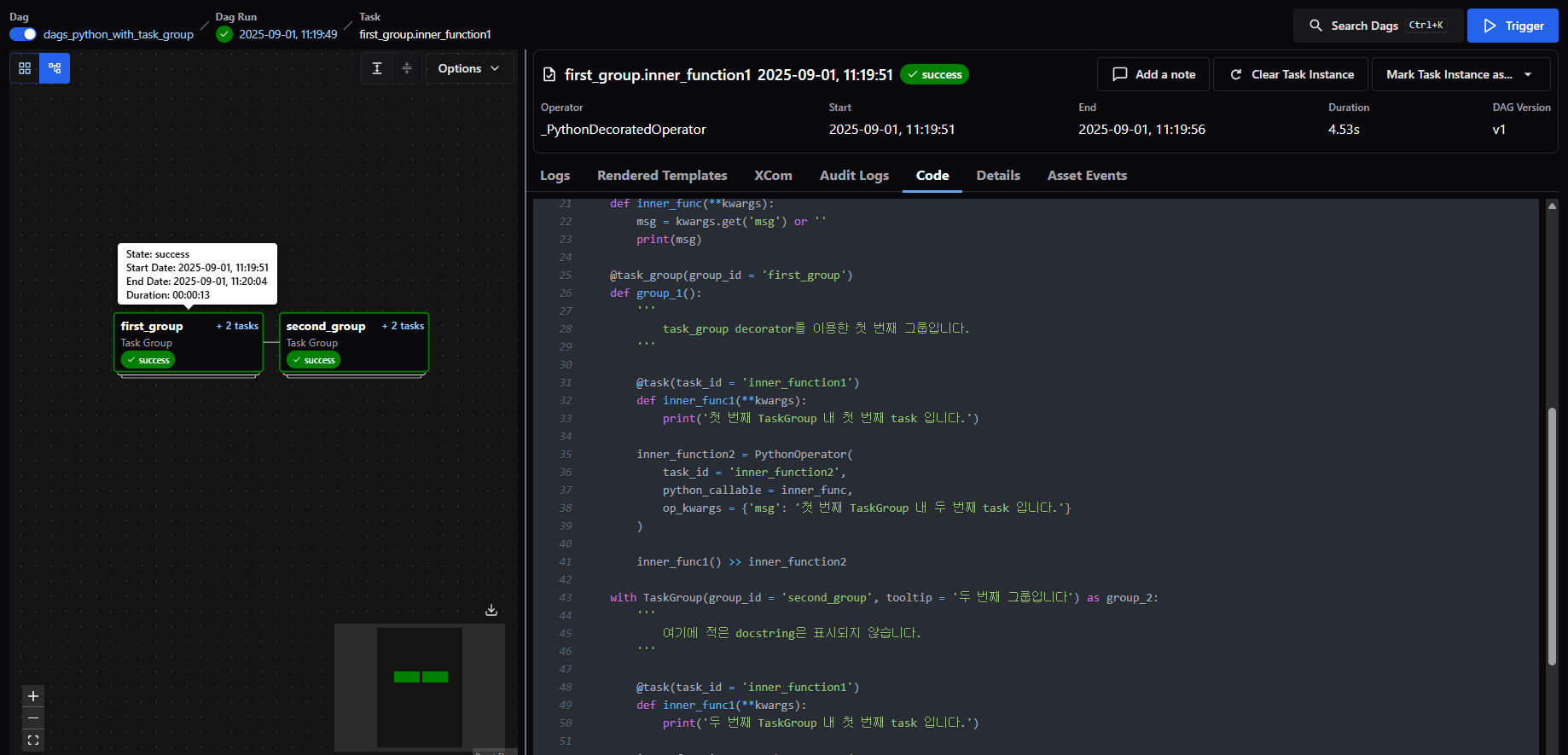Click task instance success badge
This screenshot has height=755, width=1568.
pyautogui.click(x=934, y=75)
